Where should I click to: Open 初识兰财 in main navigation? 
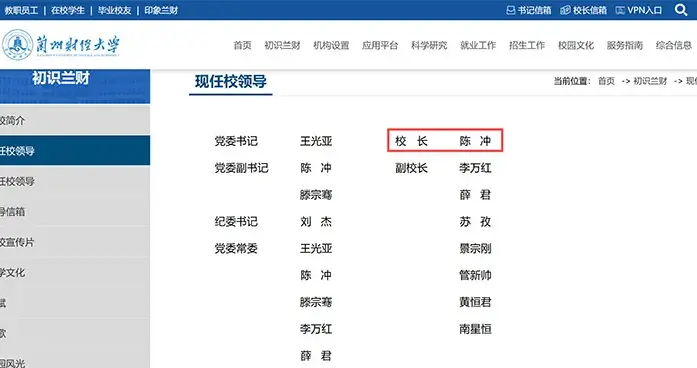(282, 45)
